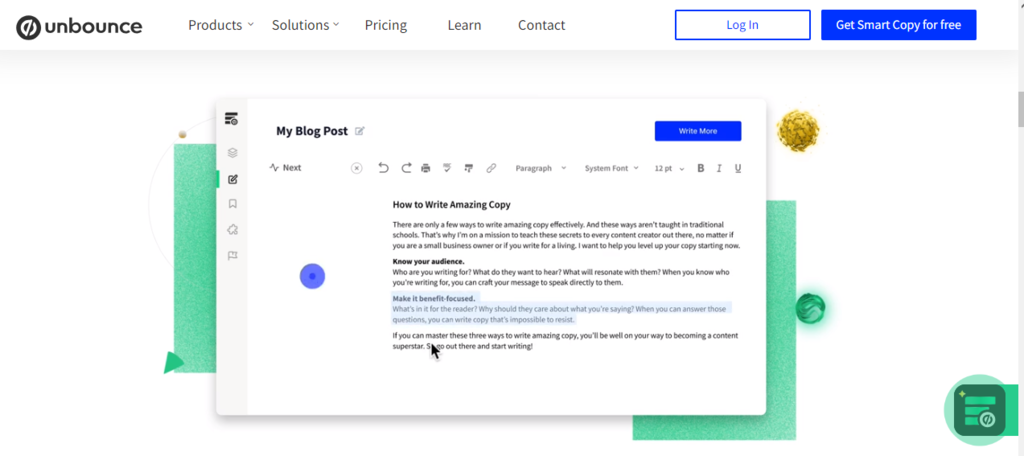This screenshot has height=456, width=1024.
Task: Open the Products menu
Action: pyautogui.click(x=220, y=25)
